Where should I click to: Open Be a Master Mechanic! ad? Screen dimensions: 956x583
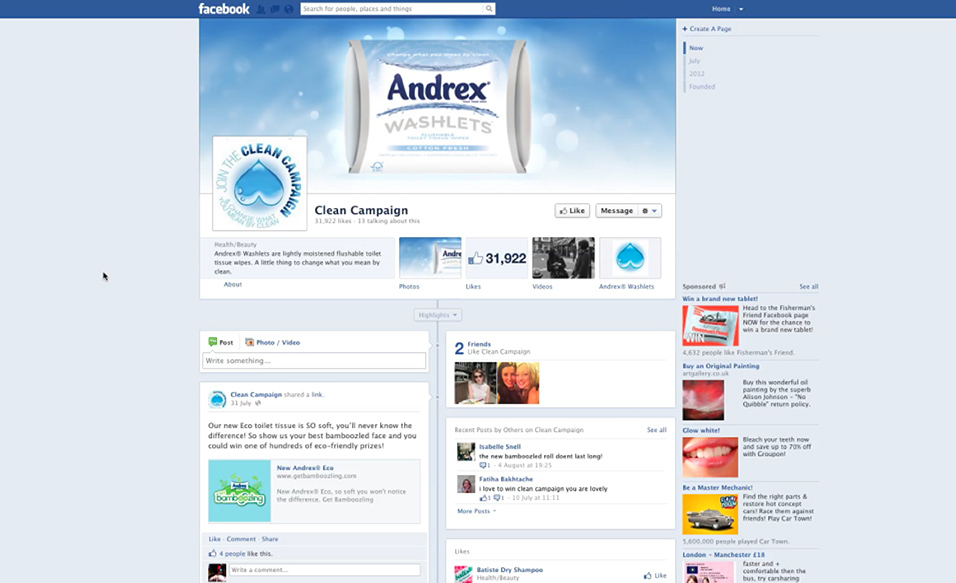pos(718,487)
